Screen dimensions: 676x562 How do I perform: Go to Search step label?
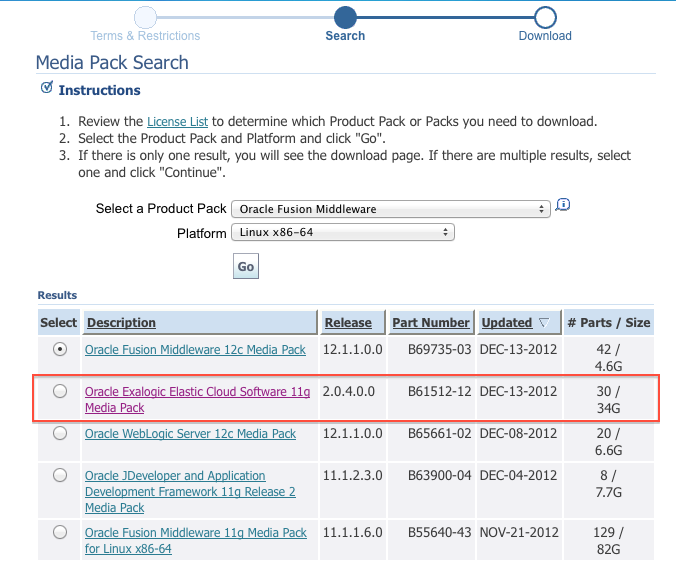[x=345, y=36]
